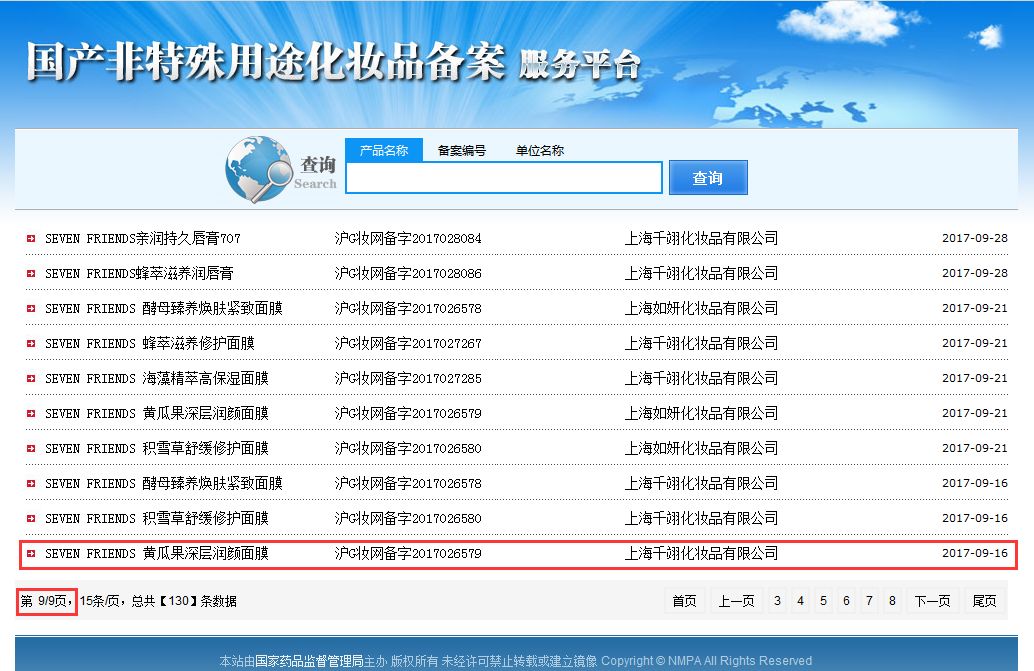Image resolution: width=1034 pixels, height=671 pixels.
Task: Click 下一页 next page button
Action: coord(932,601)
